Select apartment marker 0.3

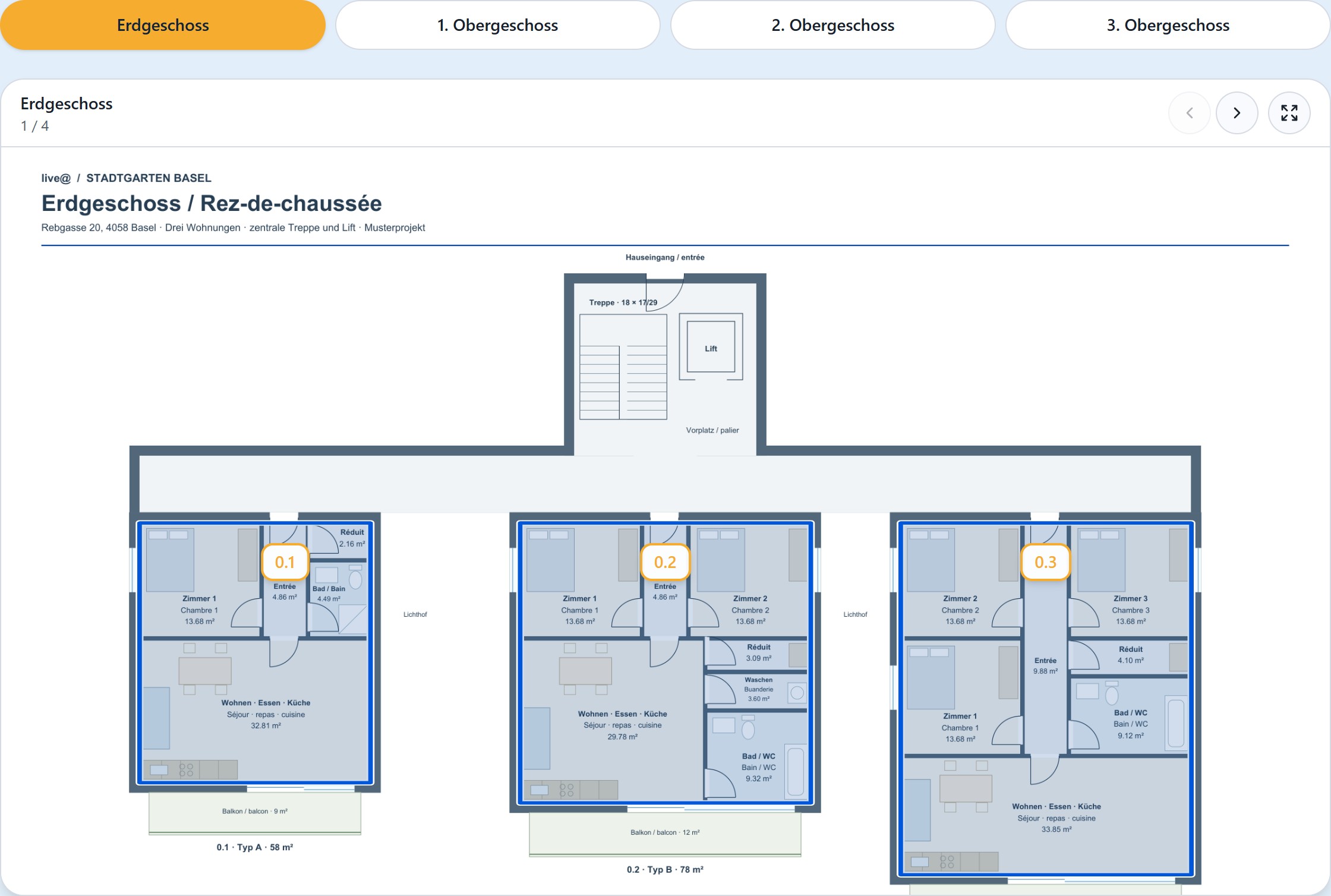[1046, 562]
